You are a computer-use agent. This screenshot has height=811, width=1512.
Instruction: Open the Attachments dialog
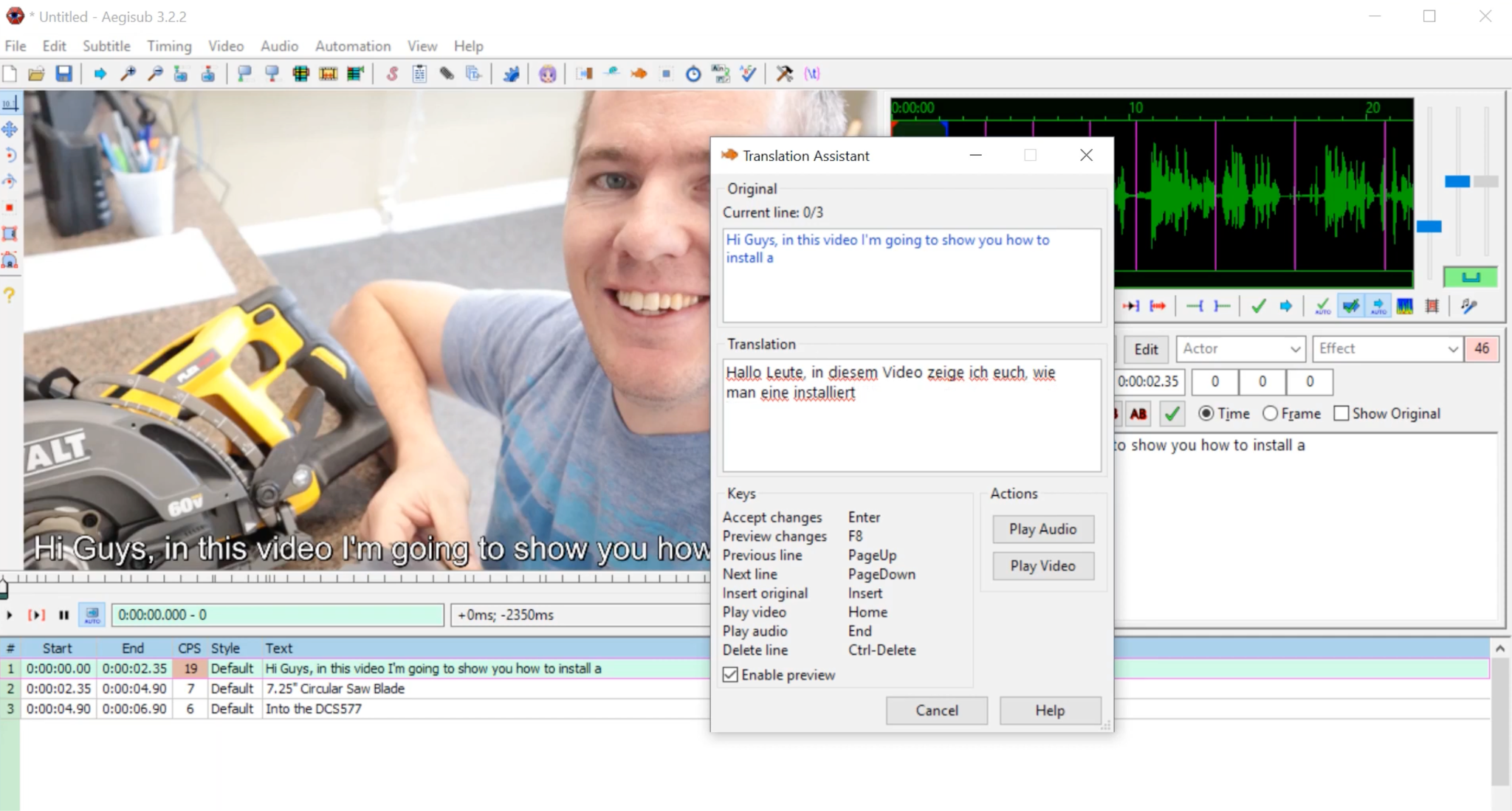point(447,74)
